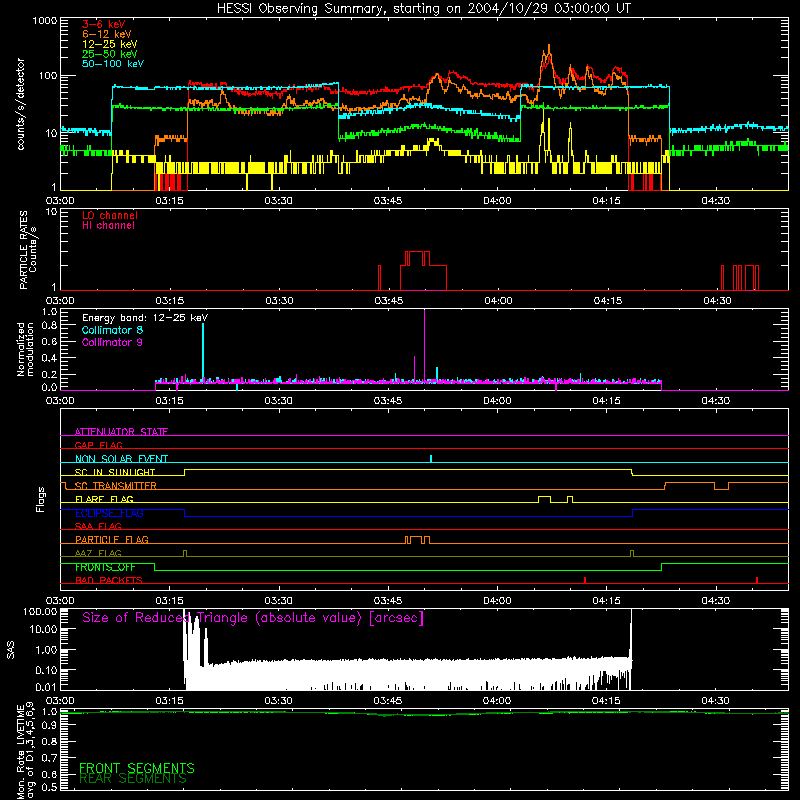Click the 04:30 tick under particle rates plot
Viewport: 800px width, 800px height.
[x=717, y=301]
